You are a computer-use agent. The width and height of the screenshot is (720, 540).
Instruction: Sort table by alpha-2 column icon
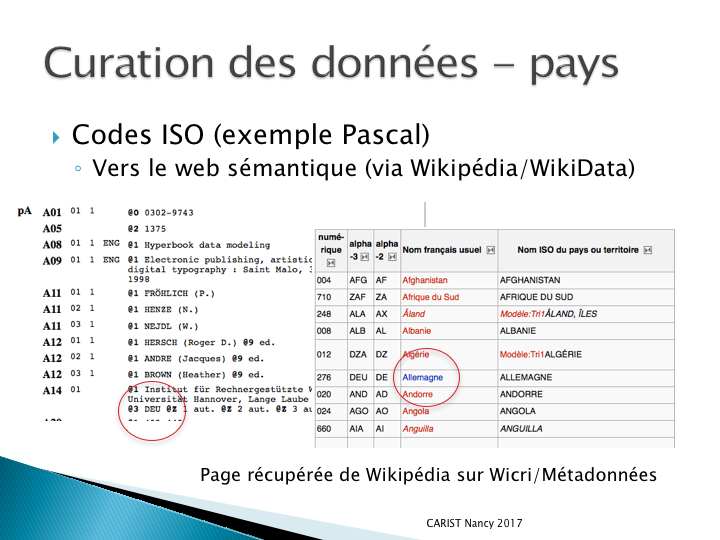click(x=392, y=257)
